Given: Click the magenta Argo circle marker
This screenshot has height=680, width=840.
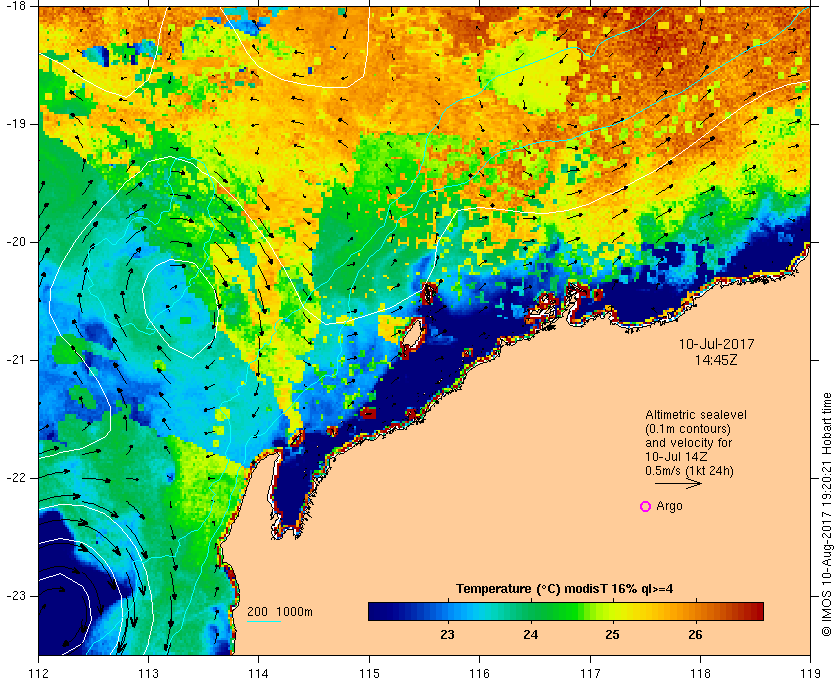Looking at the screenshot, I should 646,506.
